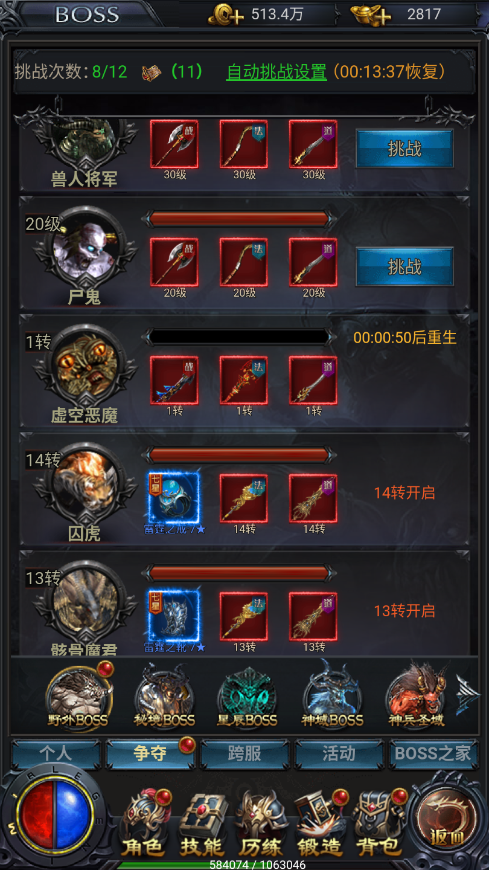The image size is (489, 870).
Task: Open the 历练 helmet icon
Action: click(262, 823)
